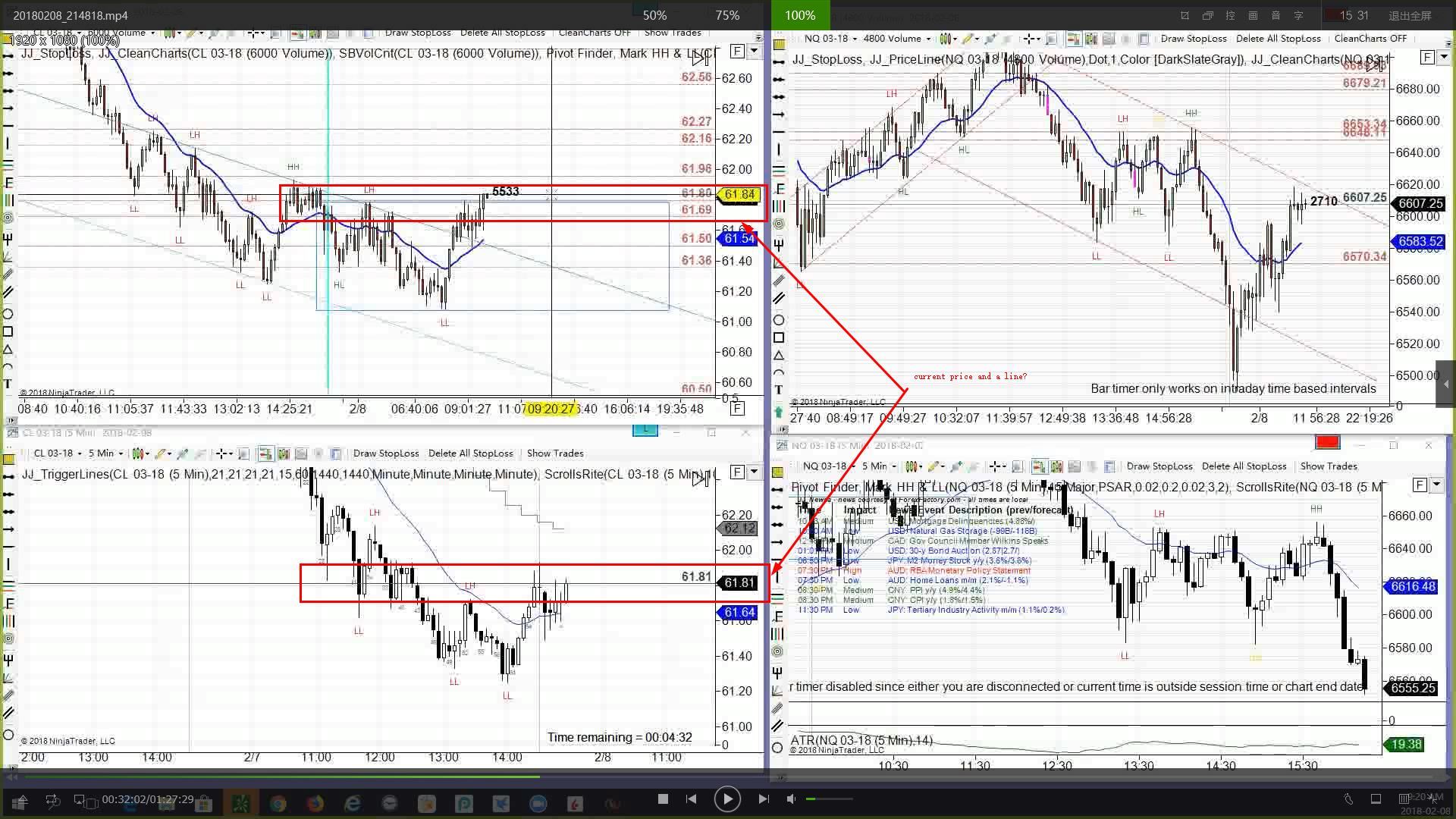The height and width of the screenshot is (819, 1456).
Task: Open instrument selector NQ 03-18 in top-right chart
Action: pyautogui.click(x=830, y=39)
